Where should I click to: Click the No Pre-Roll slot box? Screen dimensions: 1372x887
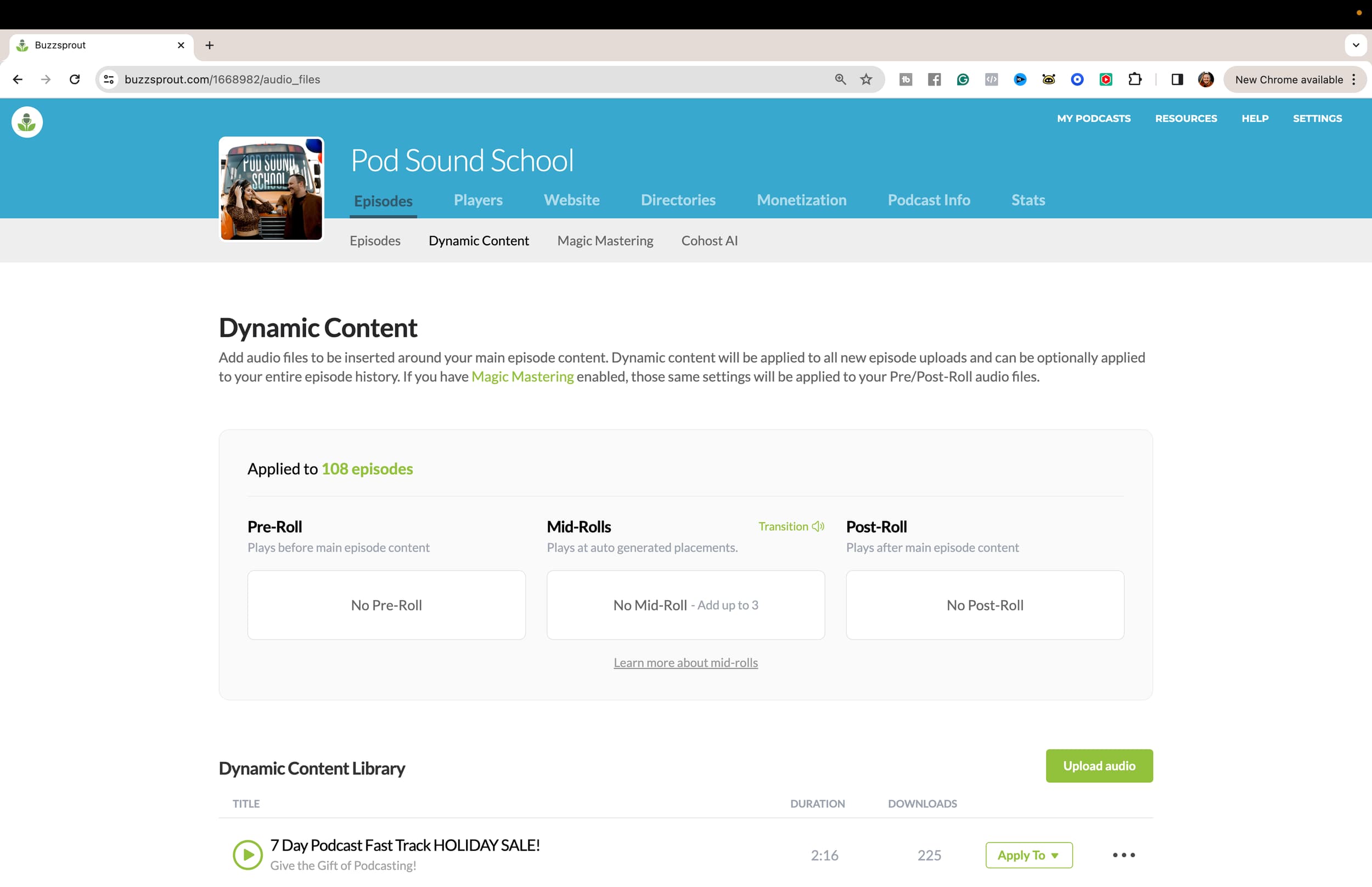[386, 605]
